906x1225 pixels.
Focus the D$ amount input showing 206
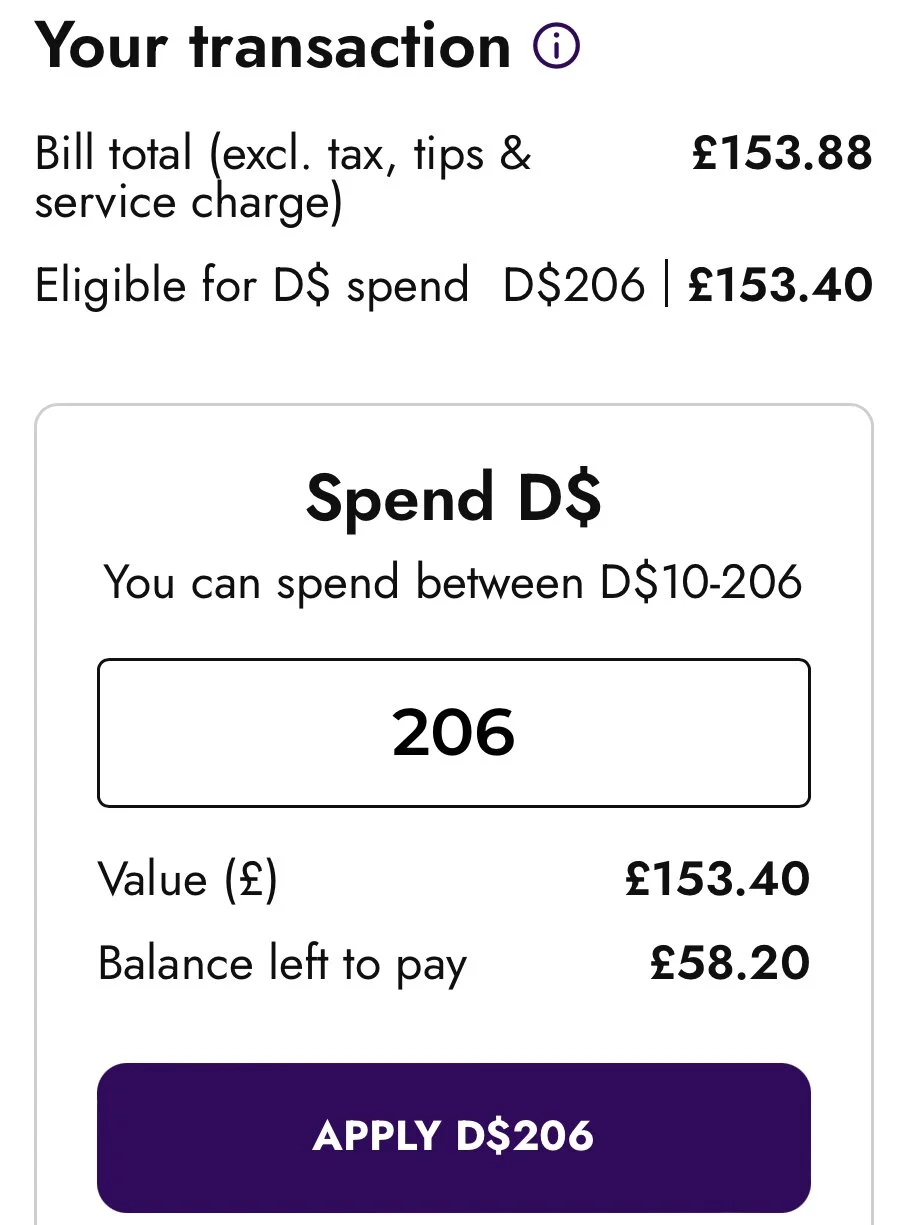pos(453,732)
